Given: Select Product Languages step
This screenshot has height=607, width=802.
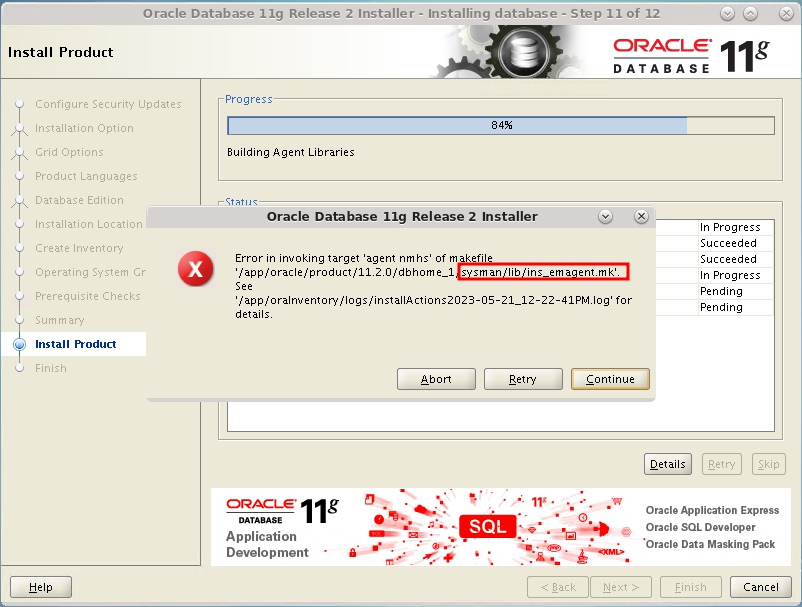Looking at the screenshot, I should click(86, 176).
